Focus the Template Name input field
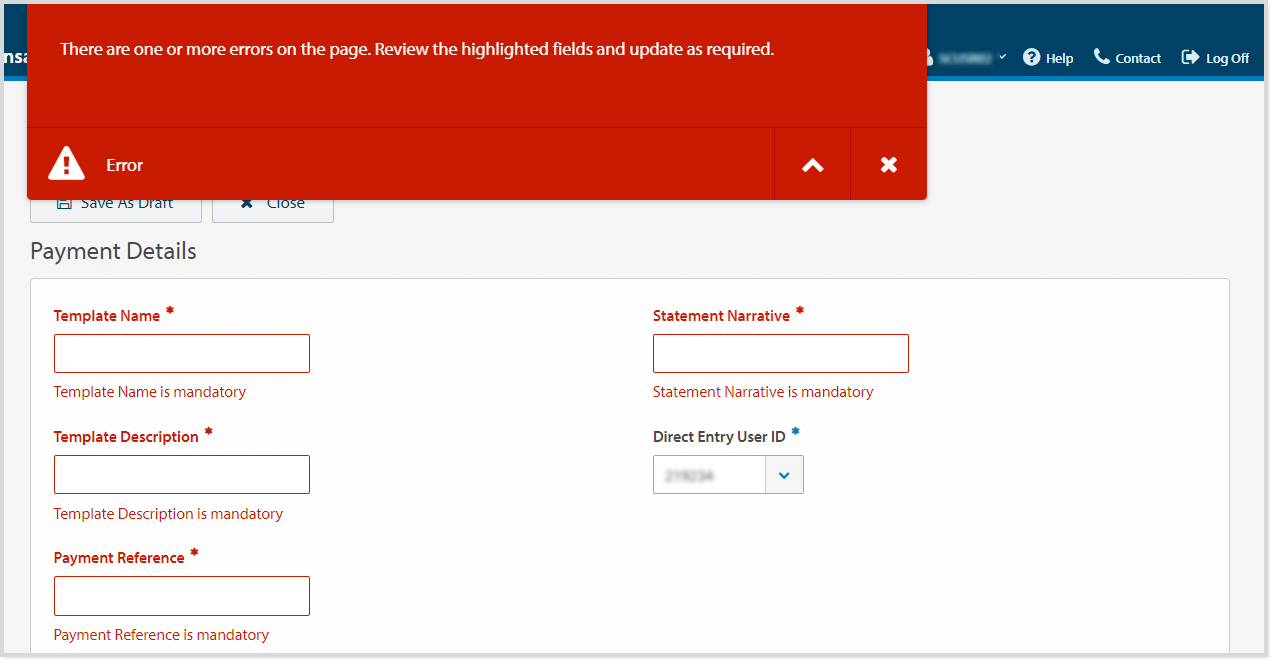1274x663 pixels. click(182, 354)
